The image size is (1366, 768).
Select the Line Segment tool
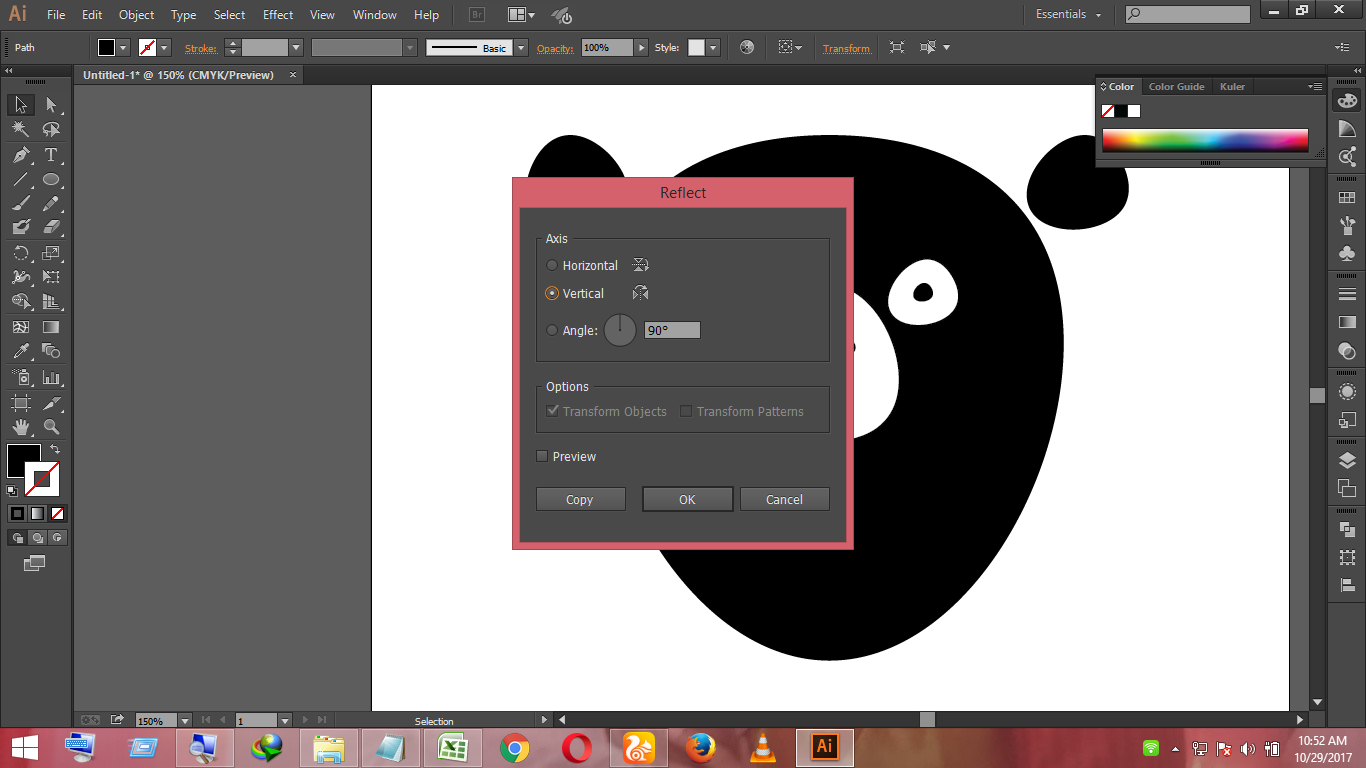(x=21, y=180)
